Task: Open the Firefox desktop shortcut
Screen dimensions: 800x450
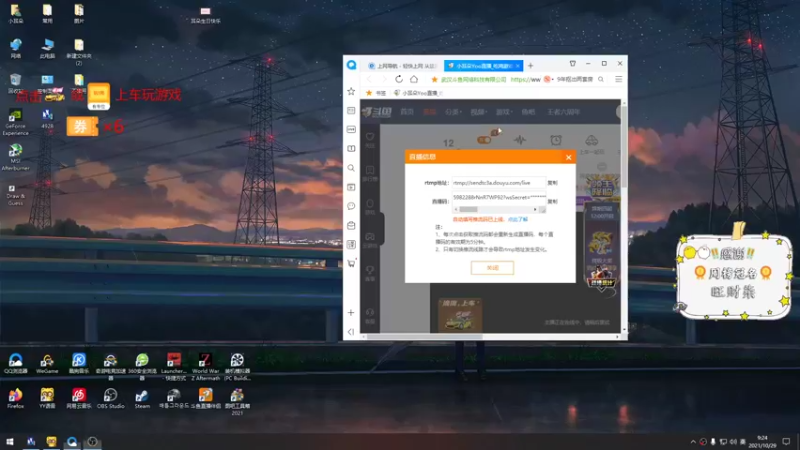Action: tap(15, 398)
